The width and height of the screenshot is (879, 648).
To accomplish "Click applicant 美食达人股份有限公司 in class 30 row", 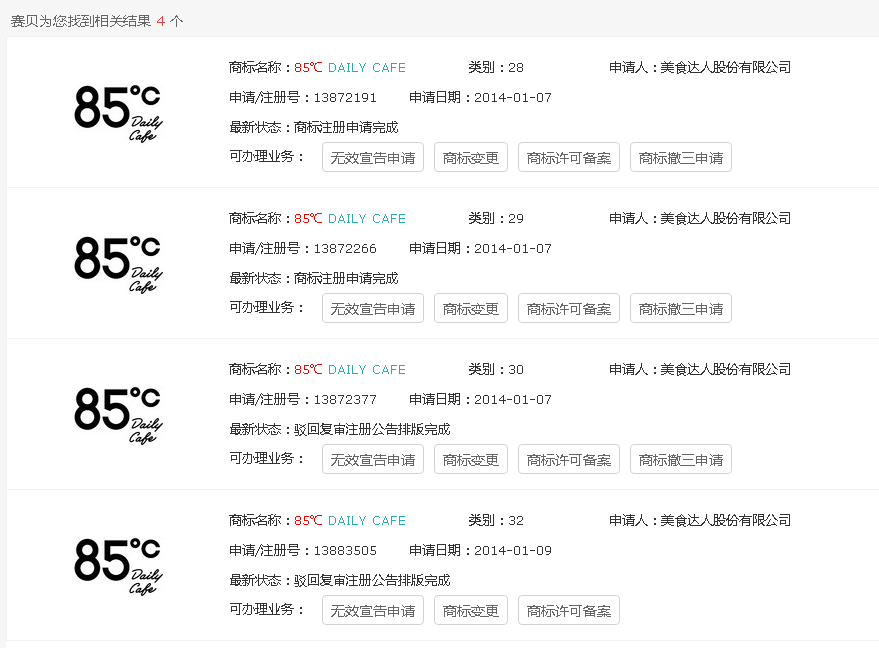I will (x=725, y=369).
